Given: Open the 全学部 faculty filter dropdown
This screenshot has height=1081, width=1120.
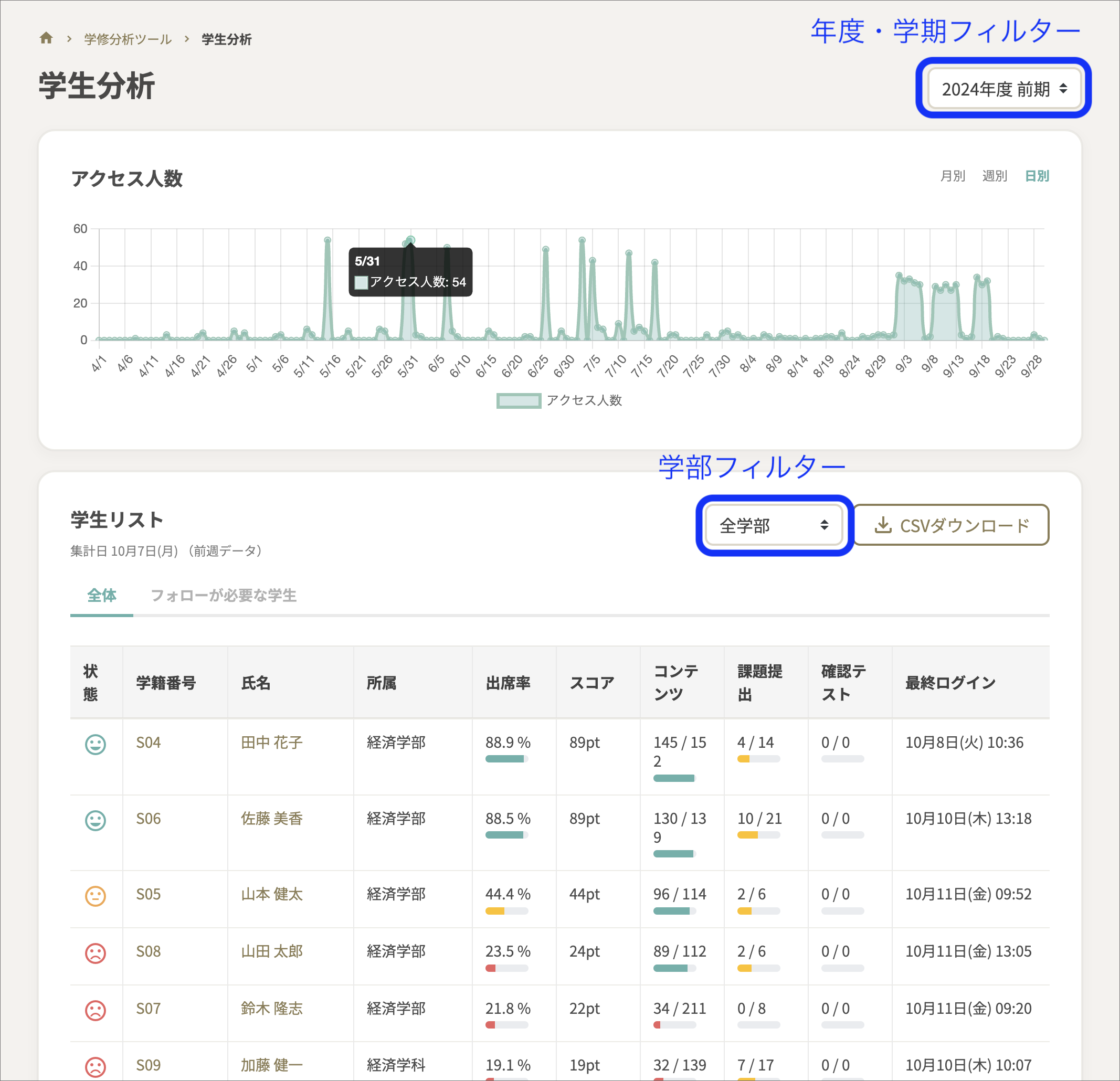Looking at the screenshot, I should click(774, 526).
